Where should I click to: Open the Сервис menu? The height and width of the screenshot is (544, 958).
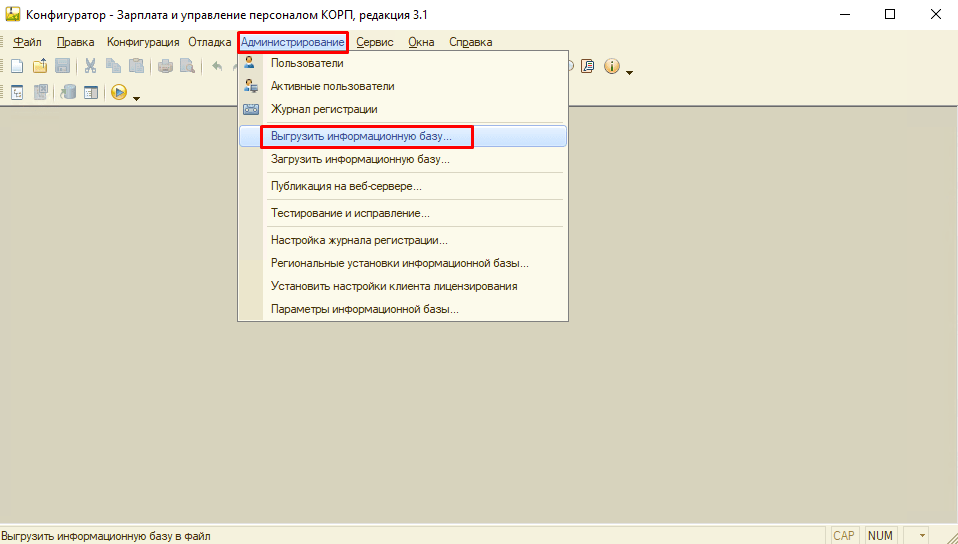[375, 42]
